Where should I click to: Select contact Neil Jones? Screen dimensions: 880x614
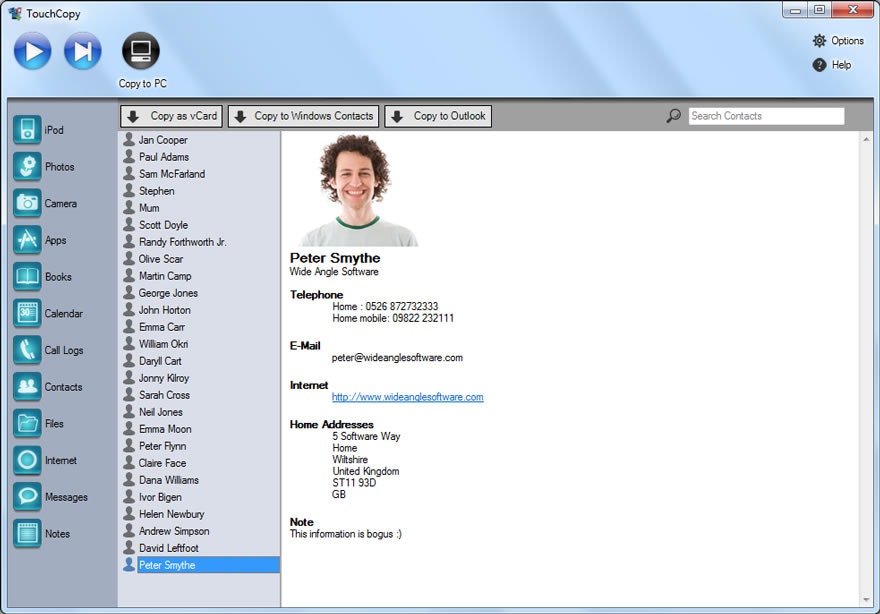tap(161, 412)
